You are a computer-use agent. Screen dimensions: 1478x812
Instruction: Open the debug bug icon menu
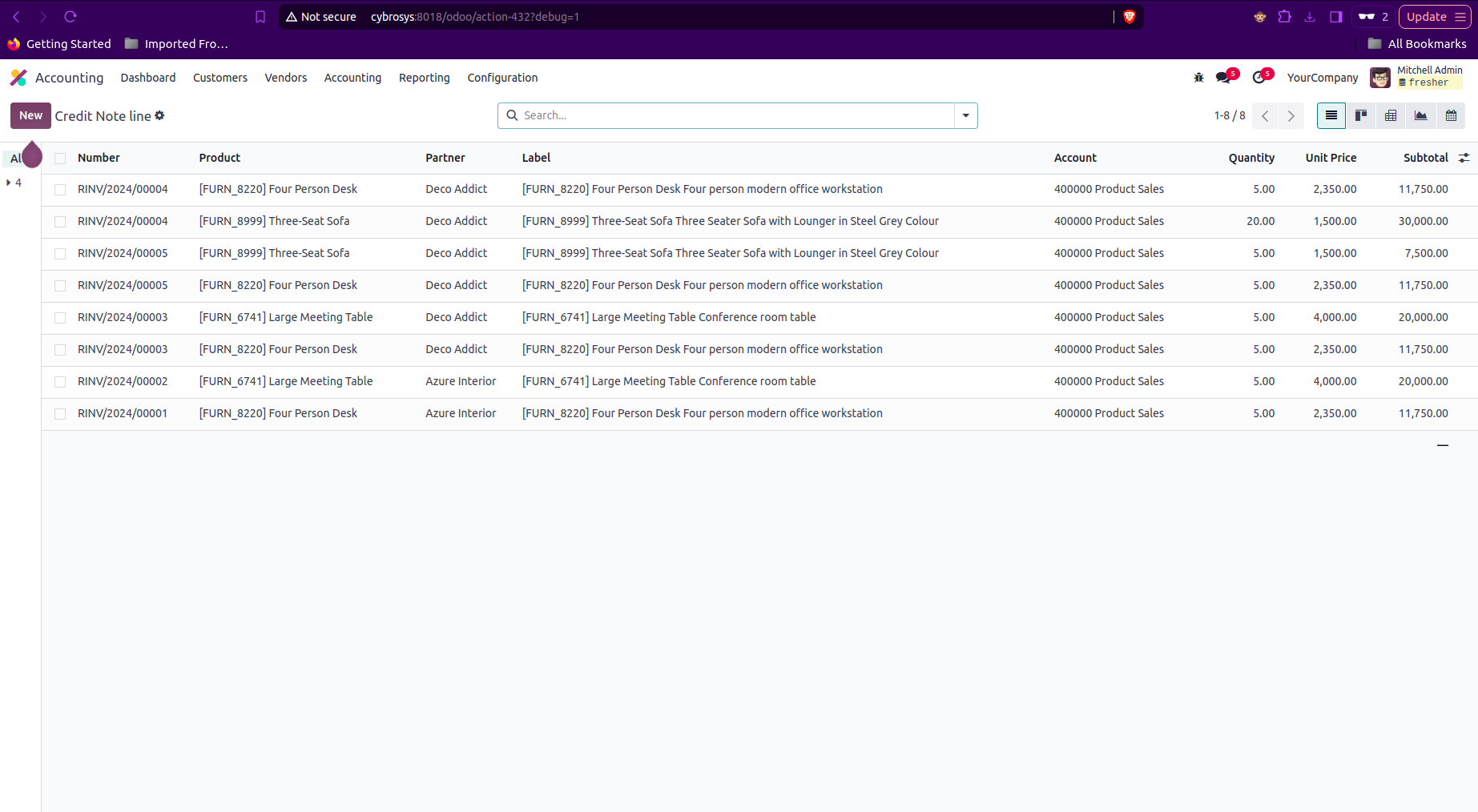point(1198,78)
